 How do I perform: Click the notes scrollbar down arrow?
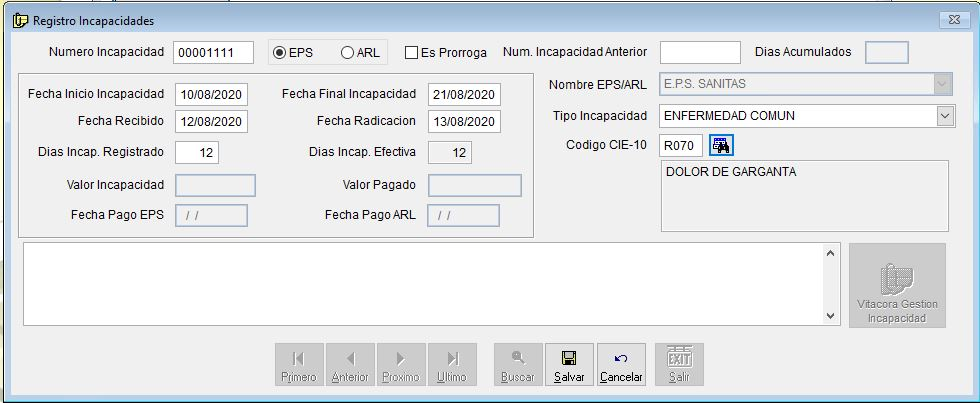832,316
